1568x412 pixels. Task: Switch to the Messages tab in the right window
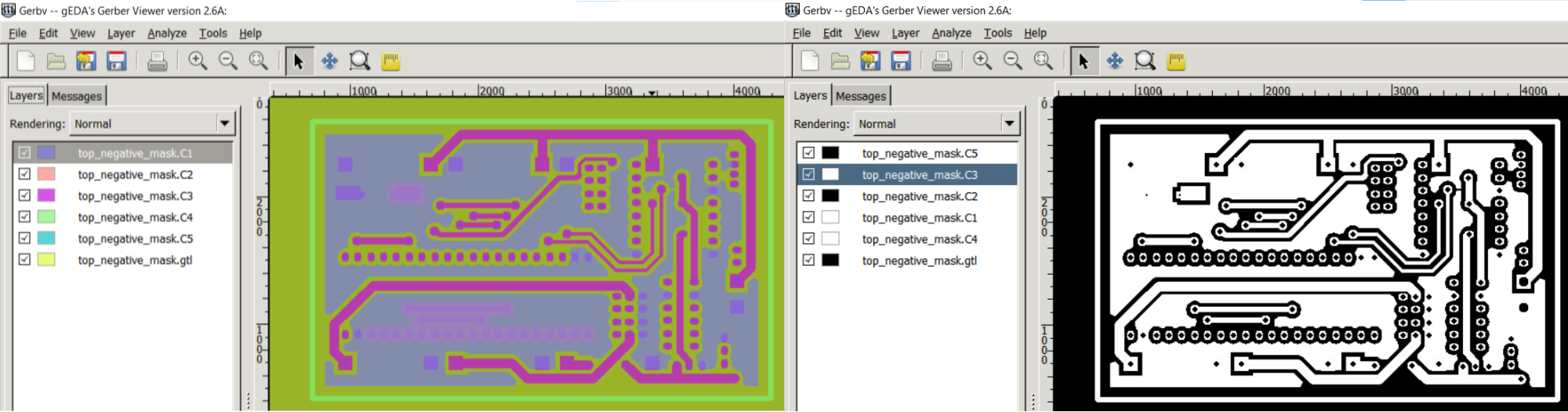(x=860, y=96)
